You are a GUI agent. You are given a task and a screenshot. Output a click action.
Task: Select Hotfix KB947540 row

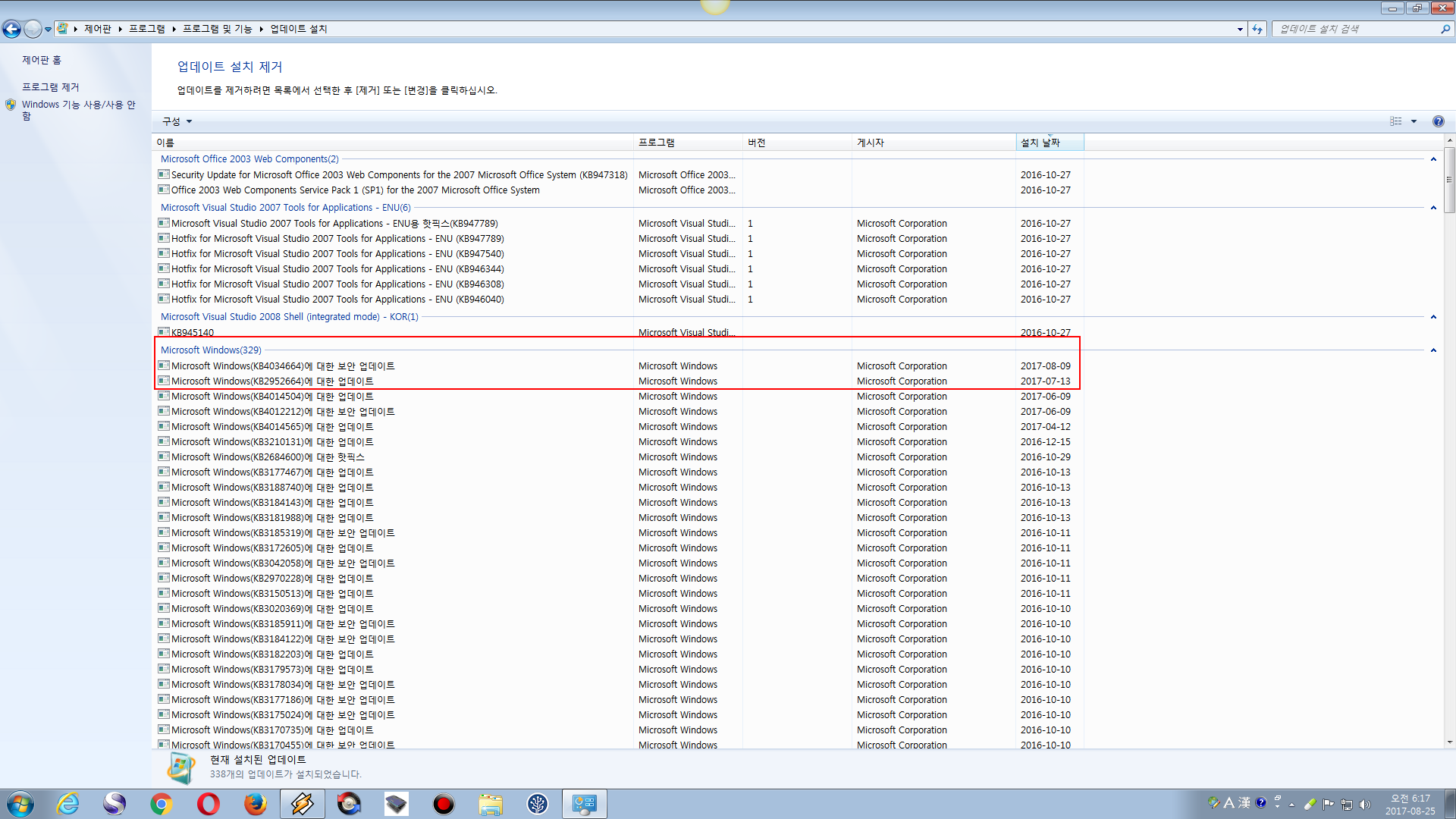tap(620, 254)
